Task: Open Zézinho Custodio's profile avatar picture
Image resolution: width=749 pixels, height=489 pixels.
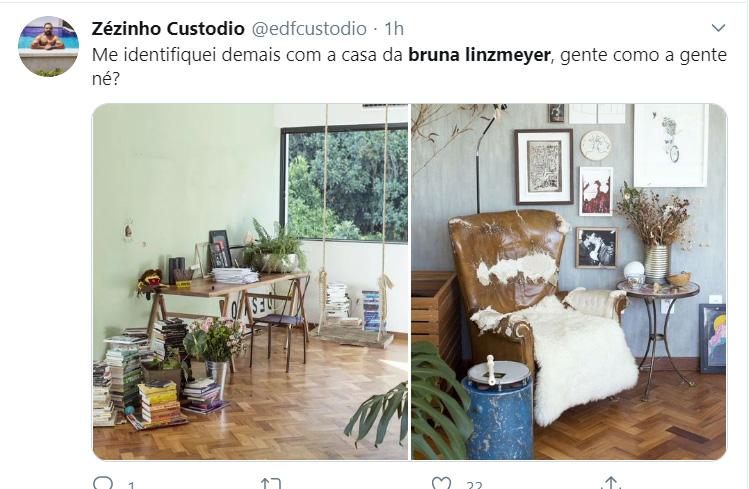Action: (48, 46)
